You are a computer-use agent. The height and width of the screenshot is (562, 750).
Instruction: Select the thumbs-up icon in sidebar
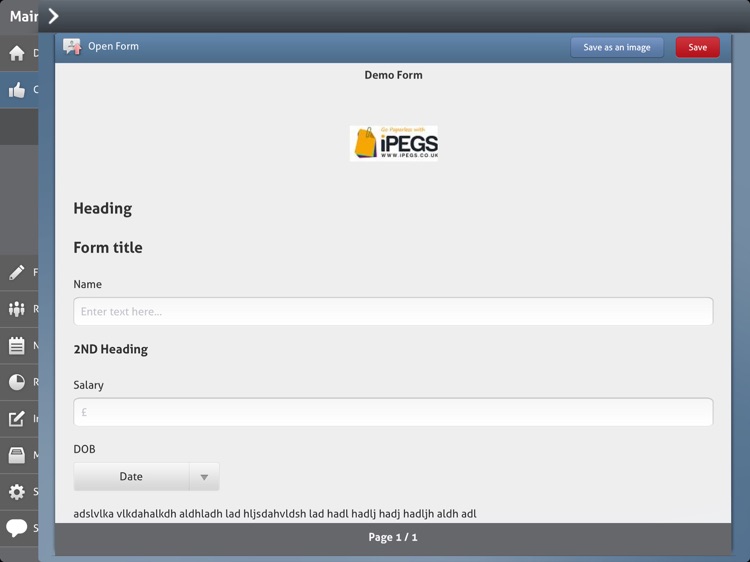(x=17, y=89)
